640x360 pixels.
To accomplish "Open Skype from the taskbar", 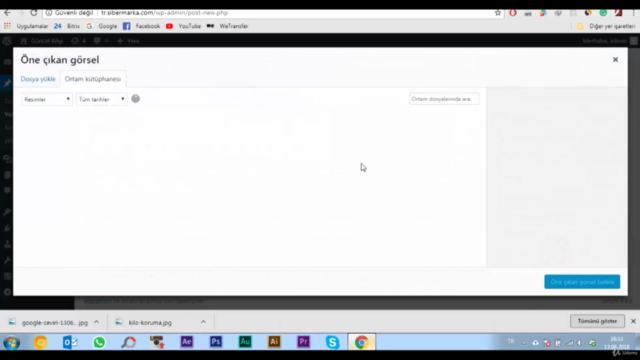I will pos(332,342).
